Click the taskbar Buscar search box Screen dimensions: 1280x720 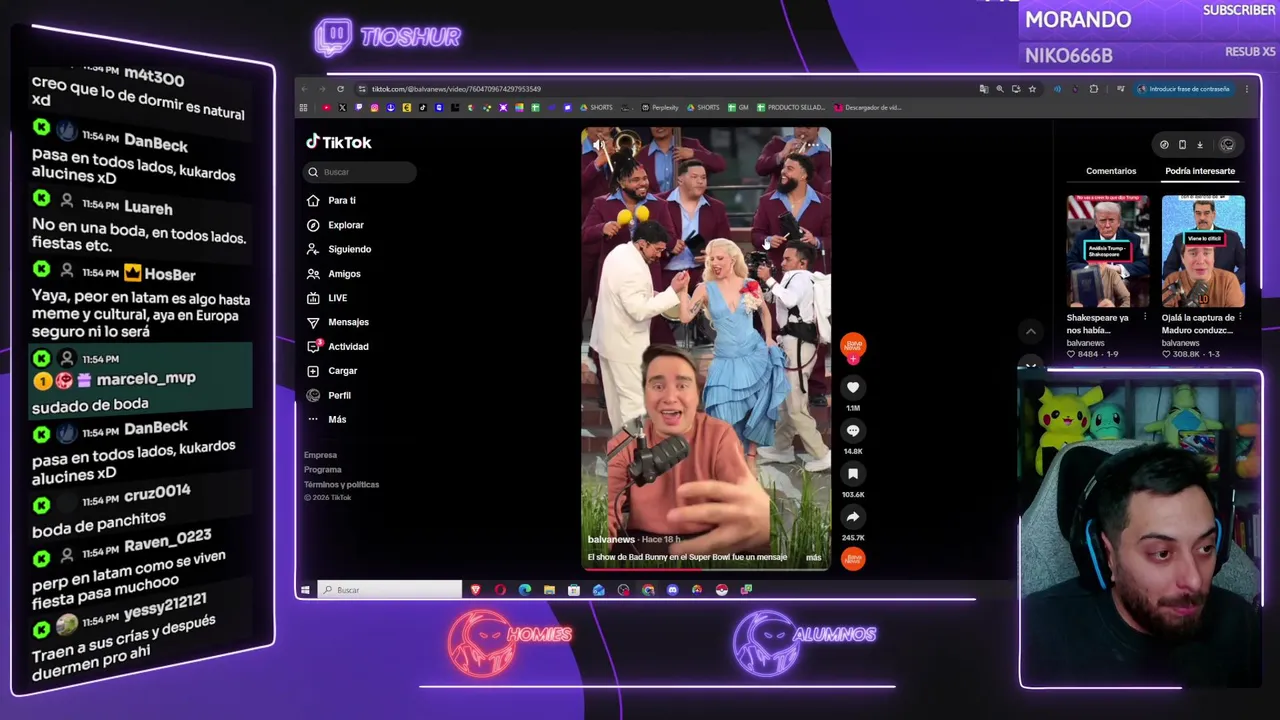pos(389,590)
